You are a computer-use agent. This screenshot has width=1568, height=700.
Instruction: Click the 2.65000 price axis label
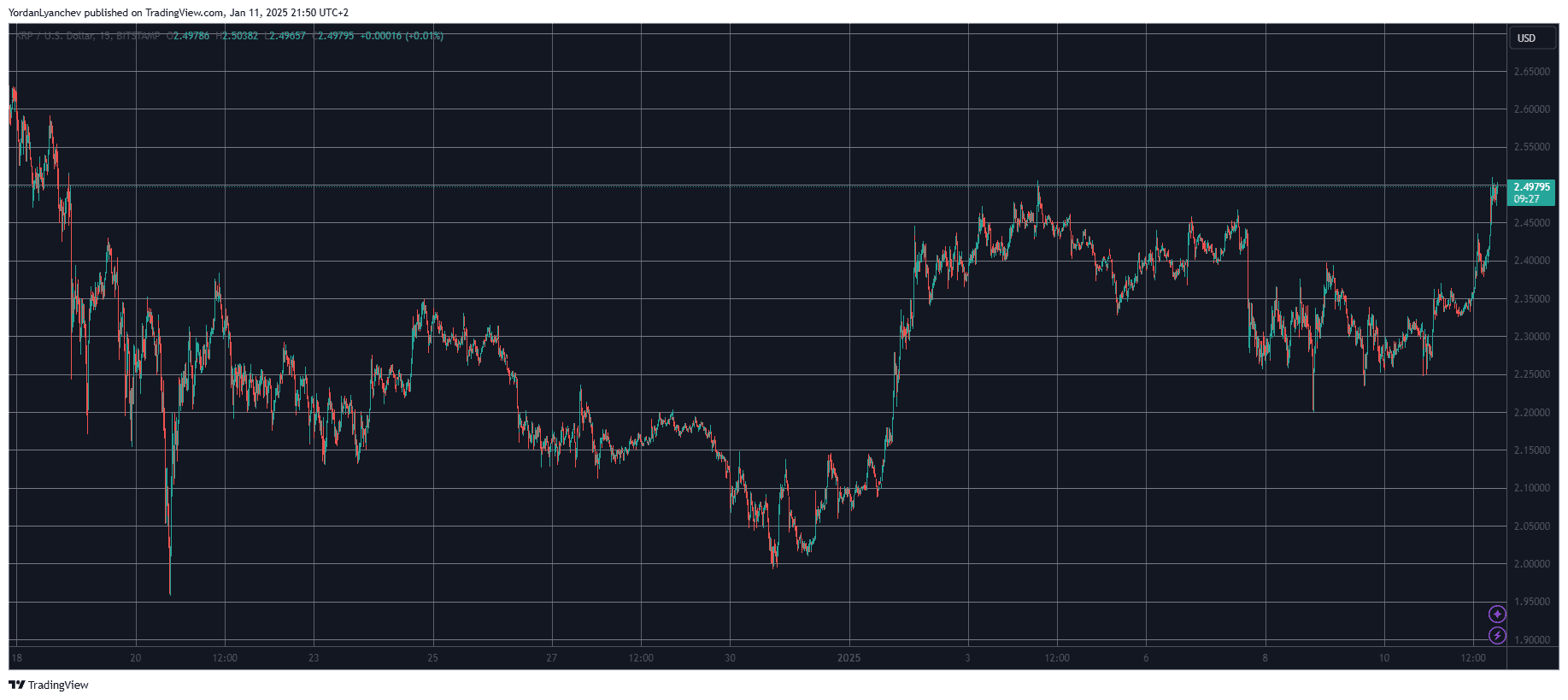coord(1531,72)
